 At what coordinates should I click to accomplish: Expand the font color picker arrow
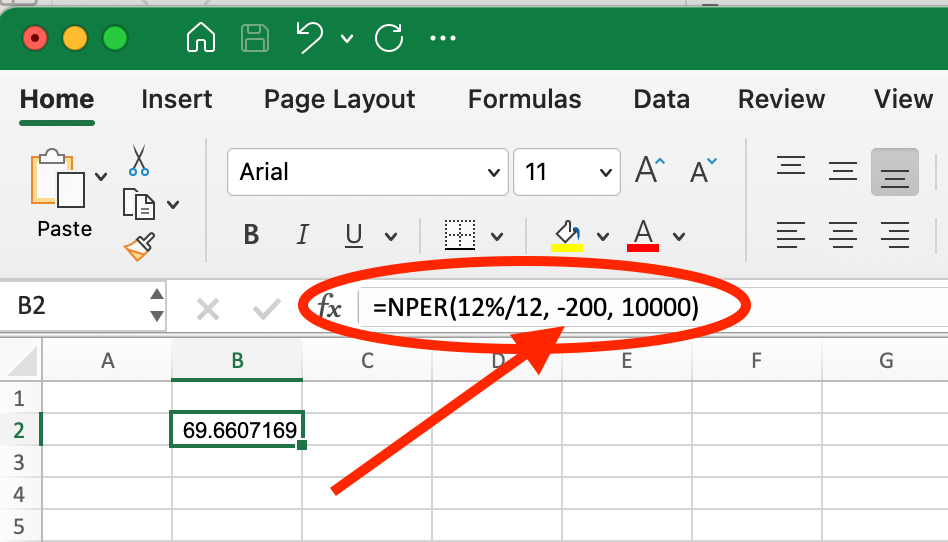(x=679, y=236)
